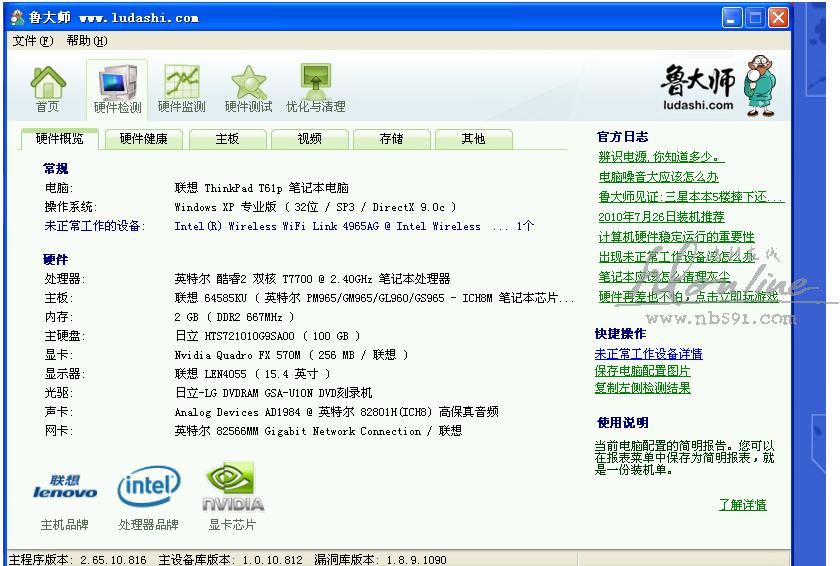This screenshot has width=840, height=566.
Task: Open the 硬件测试 hardware test icon
Action: (x=249, y=89)
